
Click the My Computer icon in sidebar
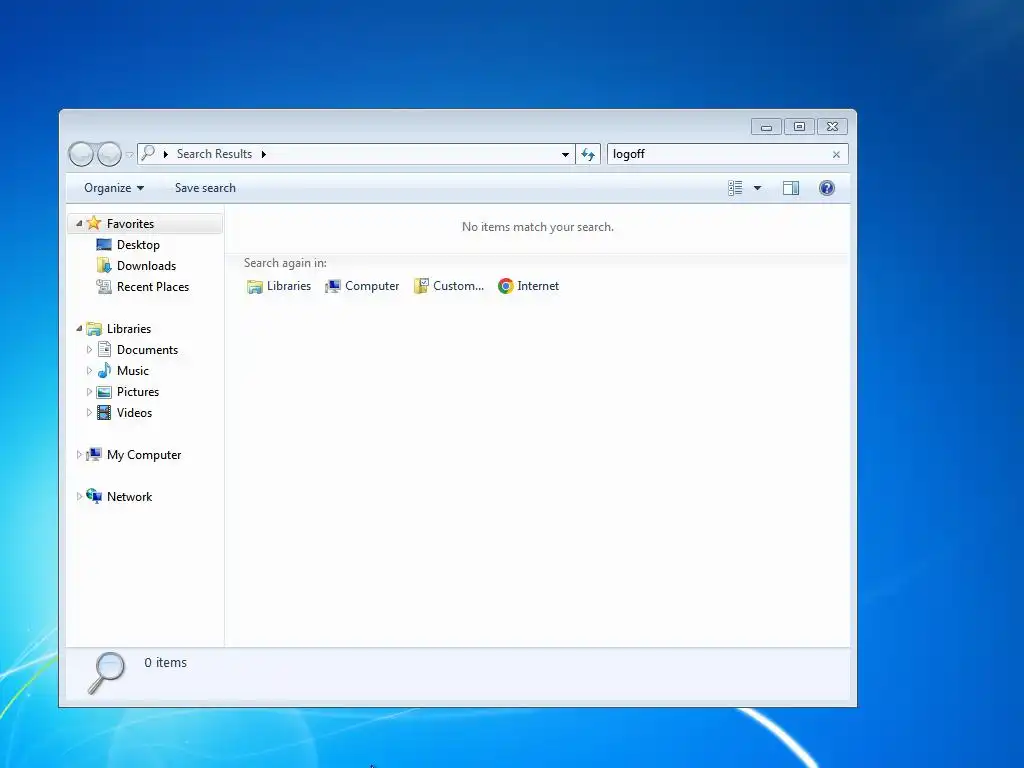click(94, 454)
